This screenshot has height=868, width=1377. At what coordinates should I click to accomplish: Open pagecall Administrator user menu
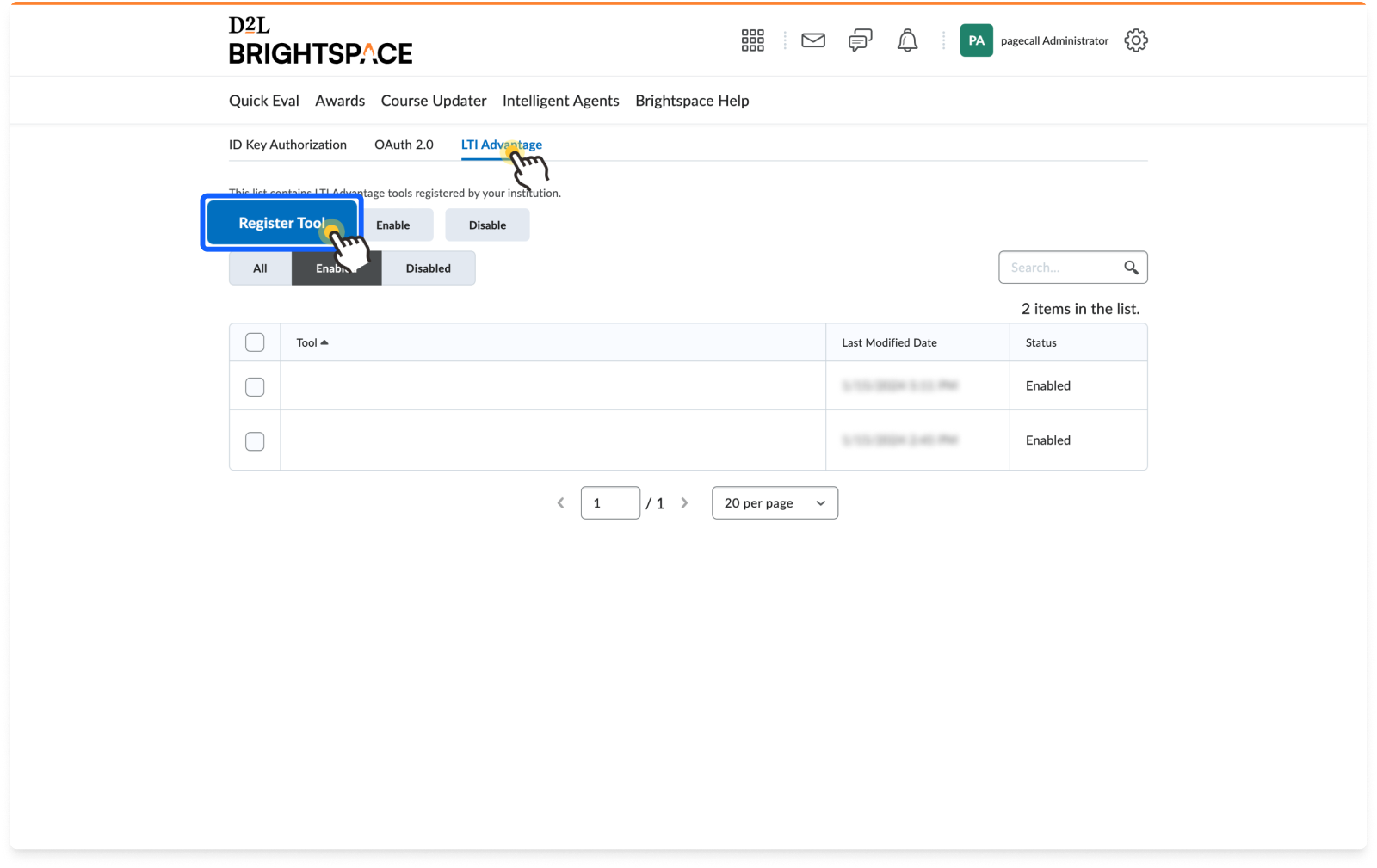point(1054,40)
